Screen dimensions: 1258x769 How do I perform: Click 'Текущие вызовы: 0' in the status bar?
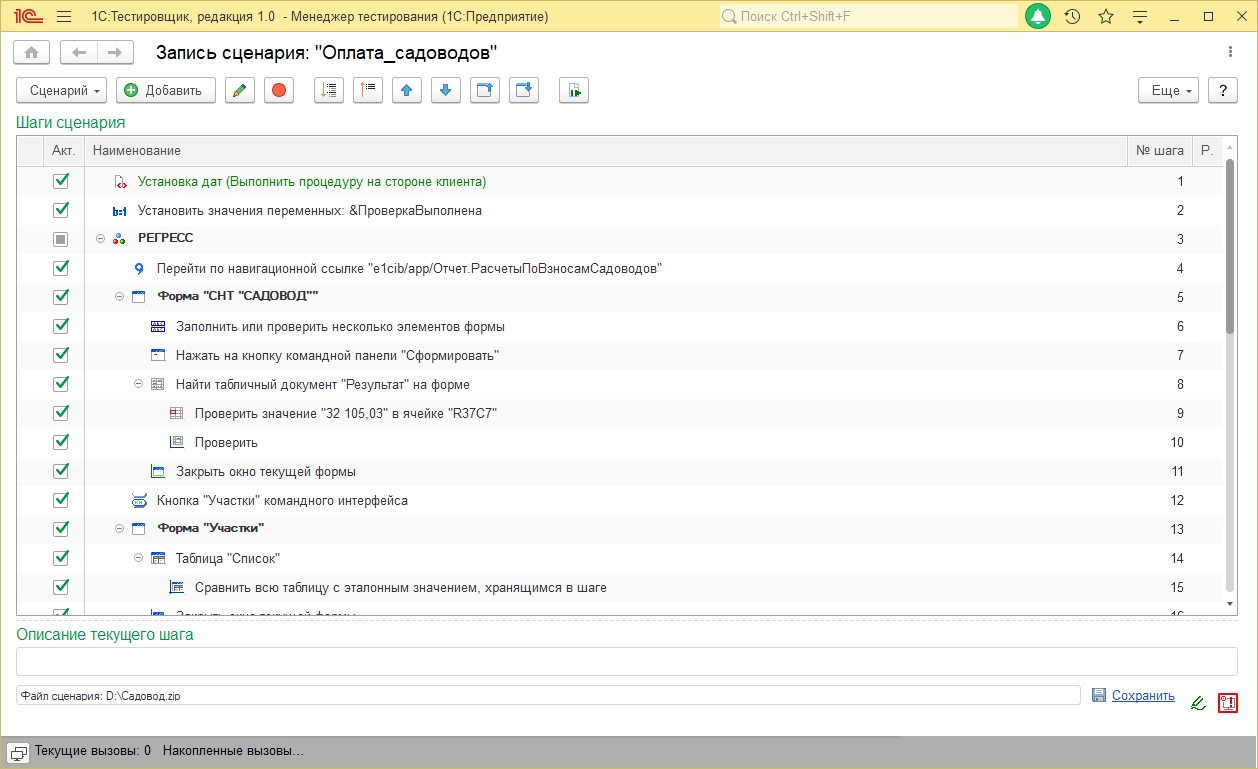(x=93, y=751)
